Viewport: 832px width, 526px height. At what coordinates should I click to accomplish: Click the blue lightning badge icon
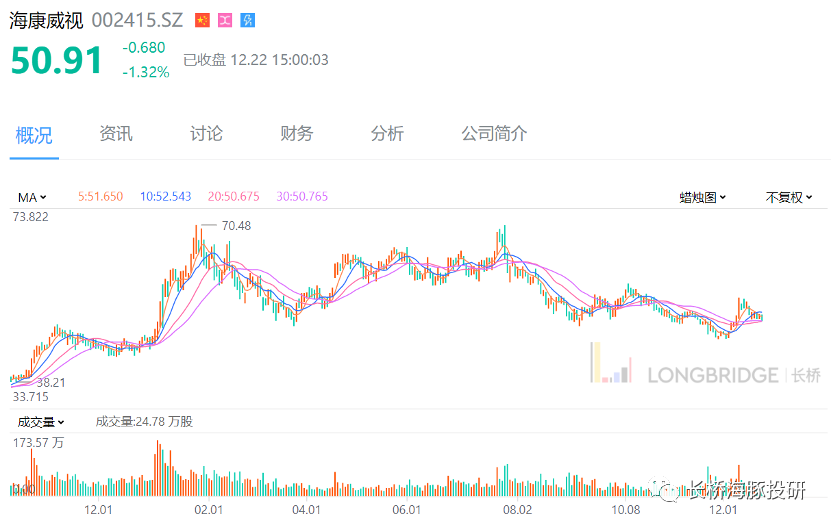pyautogui.click(x=248, y=21)
